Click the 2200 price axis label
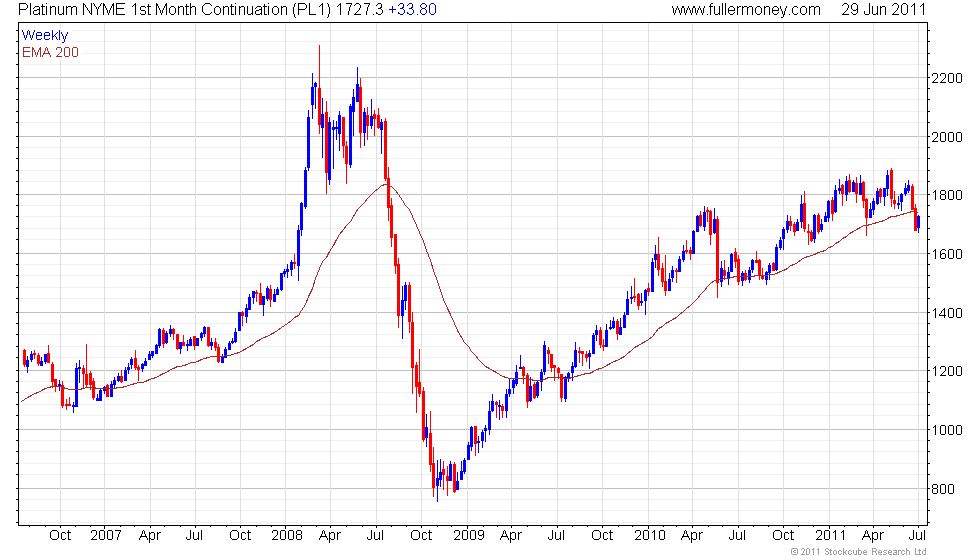The width and height of the screenshot is (980, 560). coord(947,79)
